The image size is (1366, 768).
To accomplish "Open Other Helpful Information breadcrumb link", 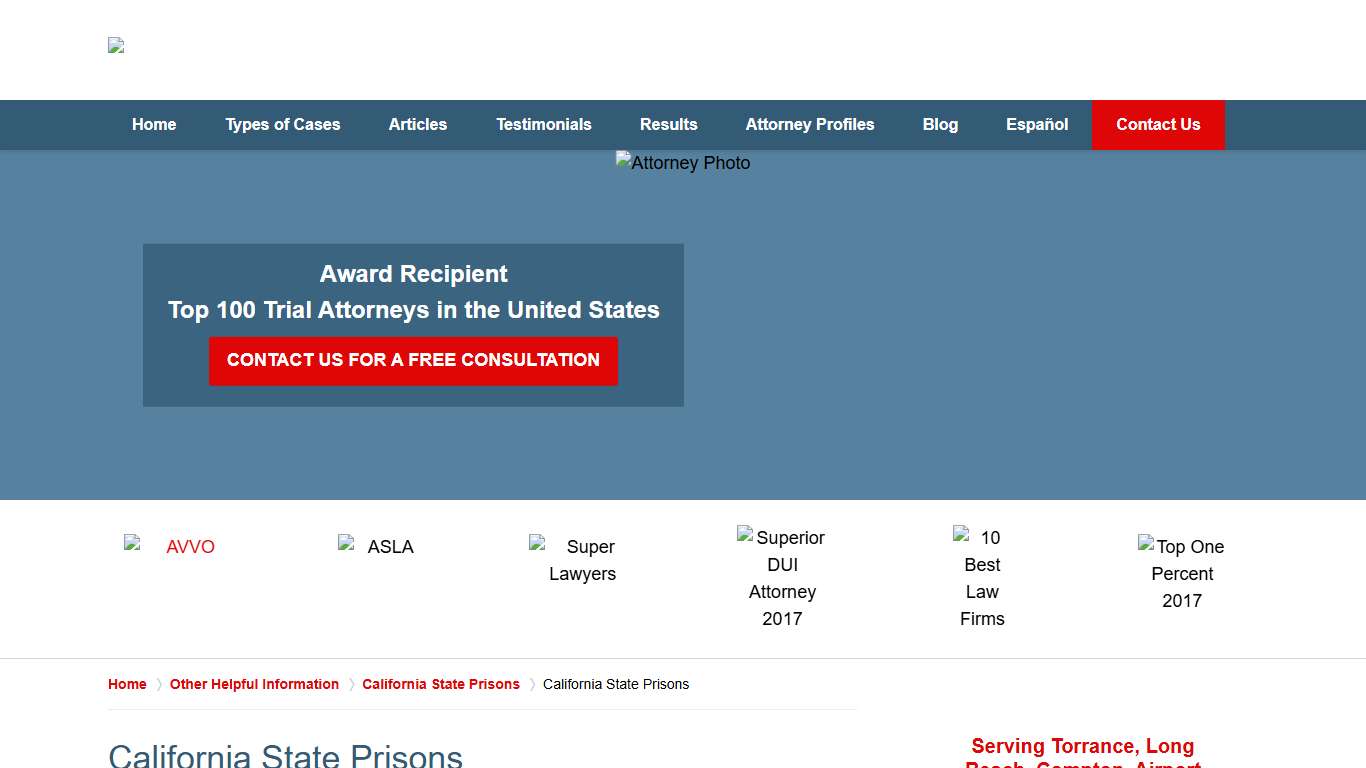I will point(254,684).
